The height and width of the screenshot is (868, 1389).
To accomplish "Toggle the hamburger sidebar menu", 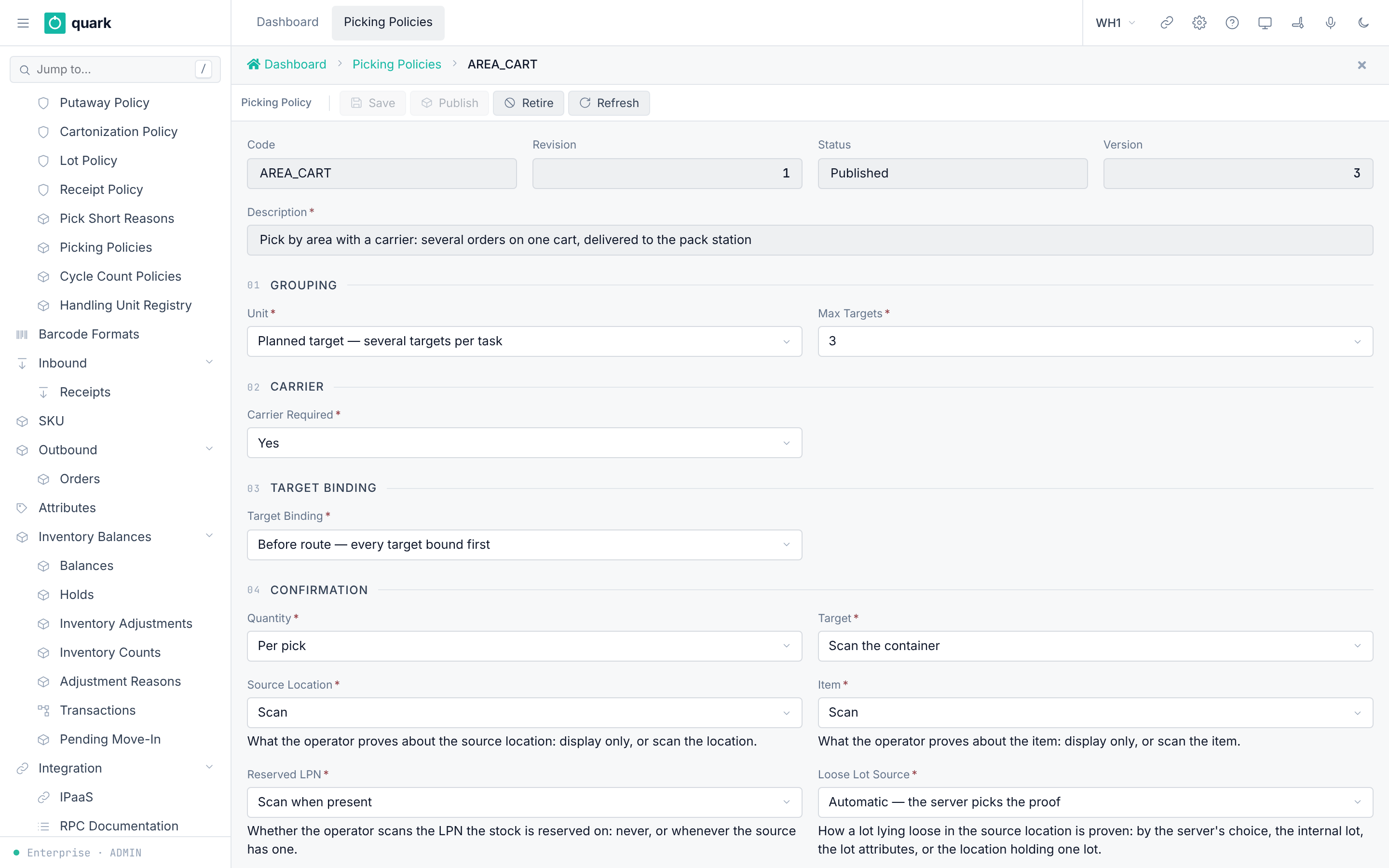I will (x=23, y=23).
